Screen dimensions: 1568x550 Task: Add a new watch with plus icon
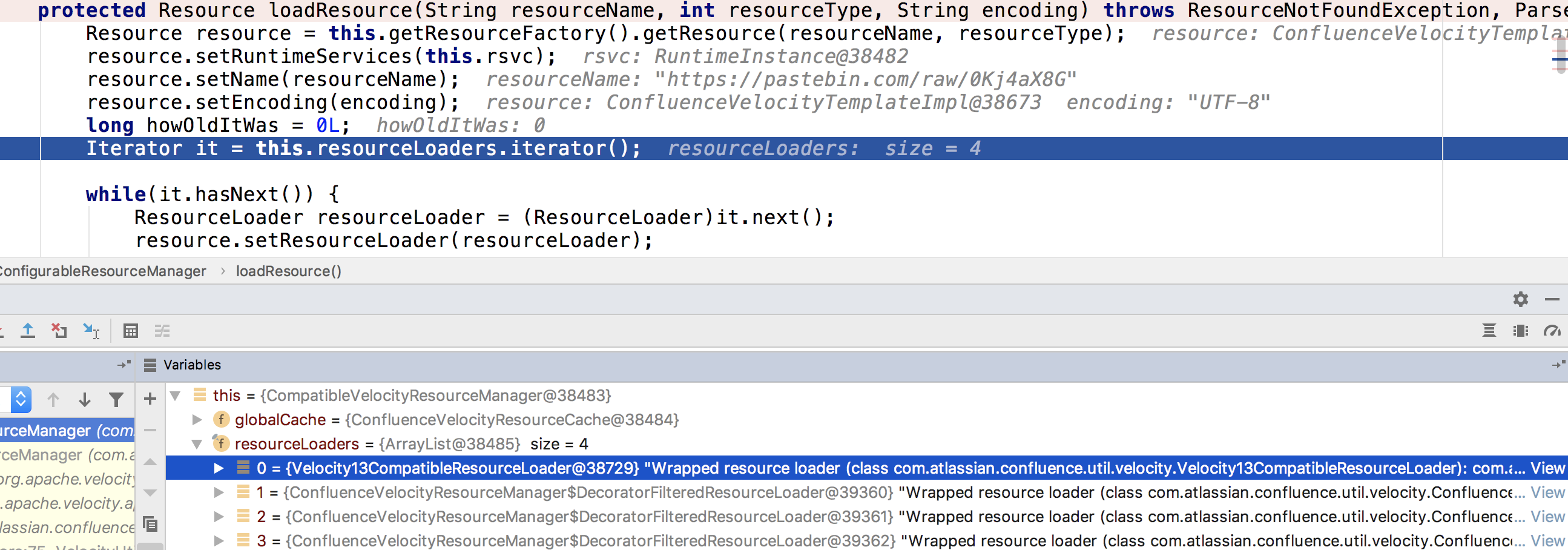click(150, 399)
